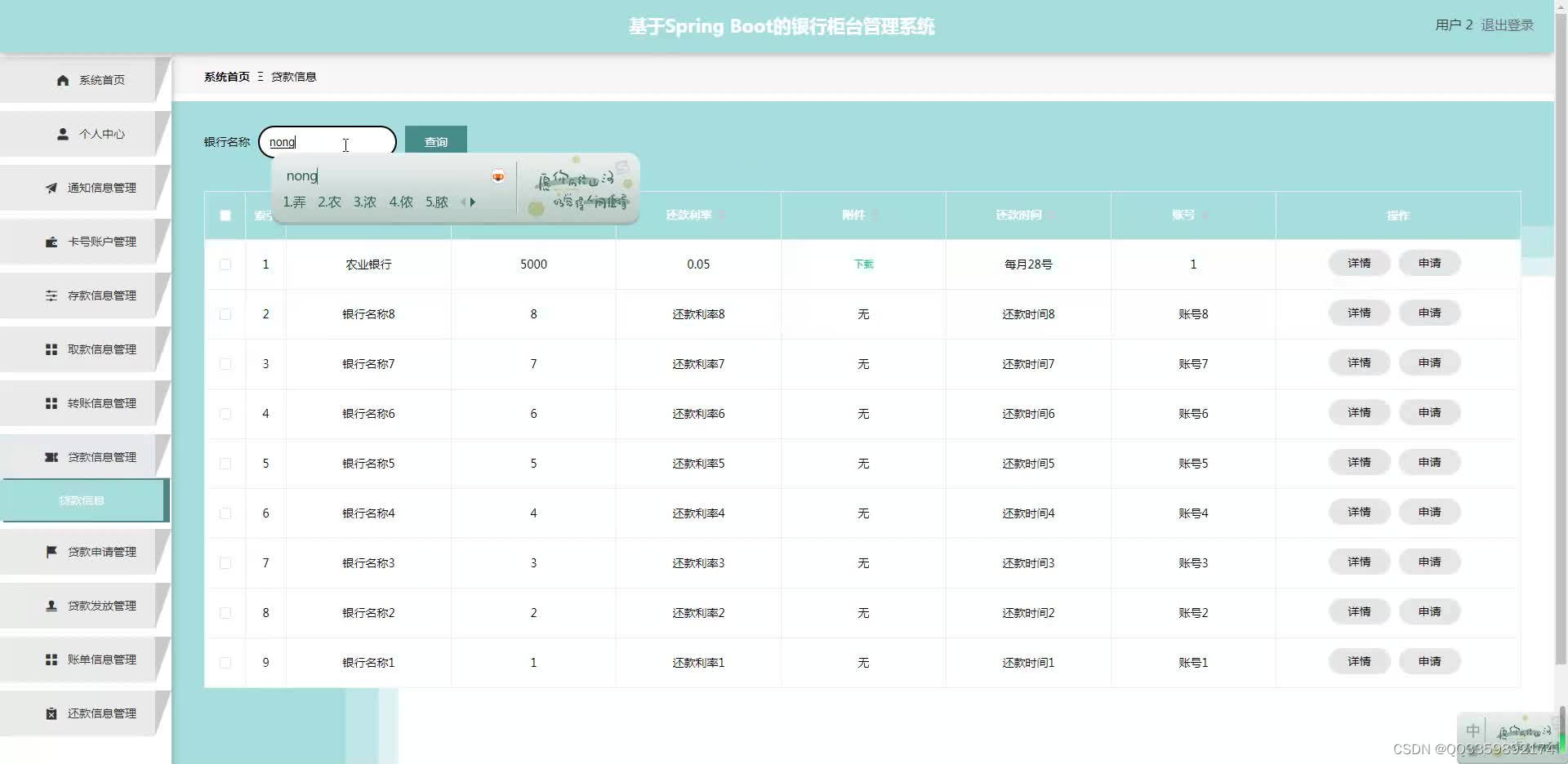Open 详情 for the 农业银行 row

(1359, 264)
